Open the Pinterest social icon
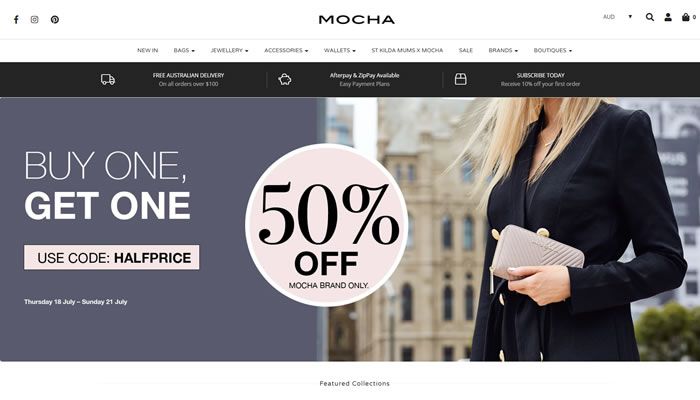The width and height of the screenshot is (700, 400). click(x=54, y=20)
